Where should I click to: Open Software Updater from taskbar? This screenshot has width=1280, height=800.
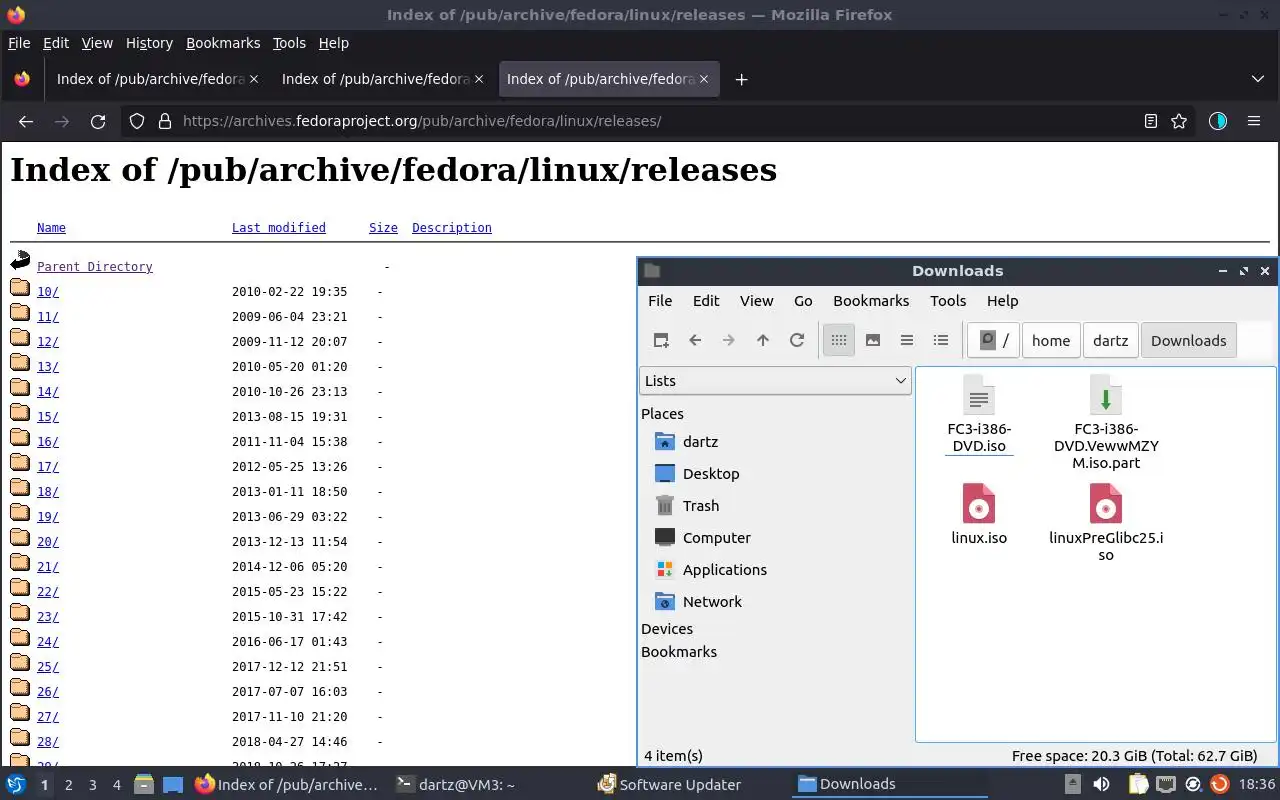[x=670, y=785]
